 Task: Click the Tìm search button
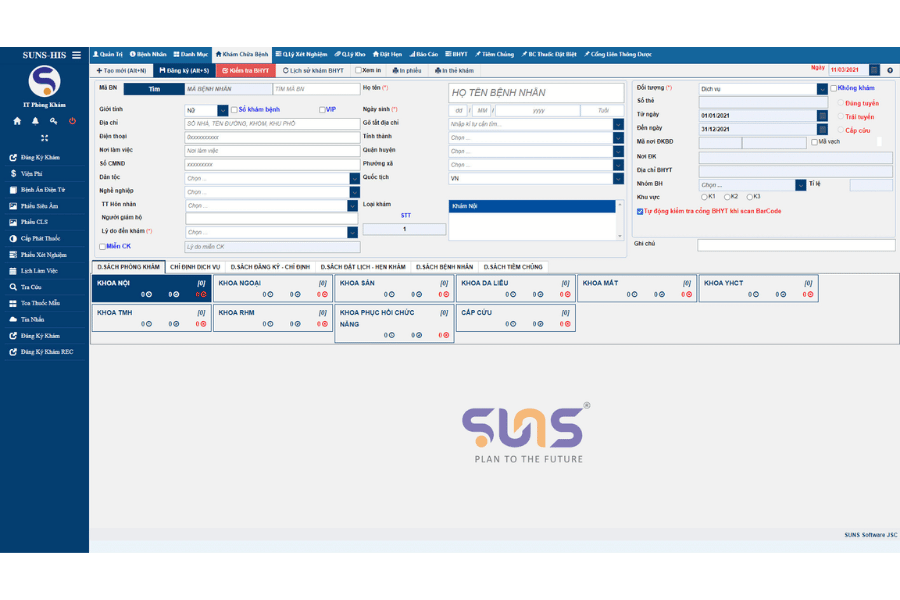click(154, 89)
